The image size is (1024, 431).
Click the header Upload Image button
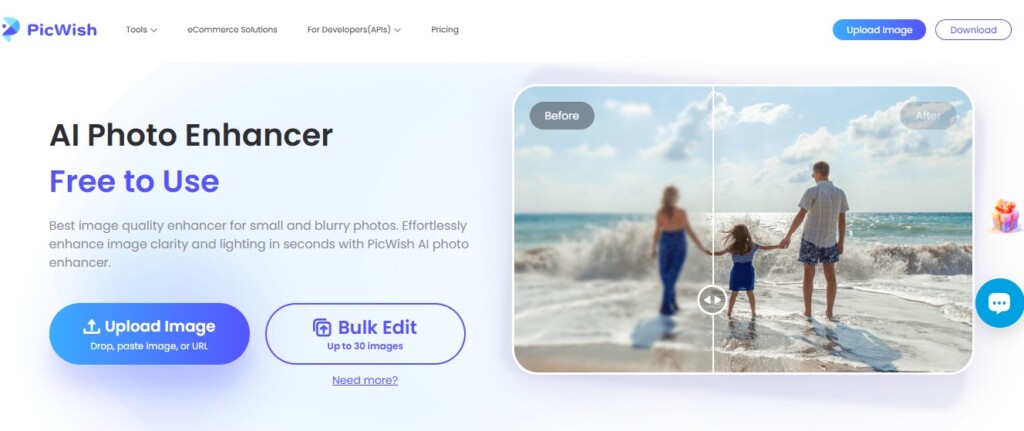point(879,29)
